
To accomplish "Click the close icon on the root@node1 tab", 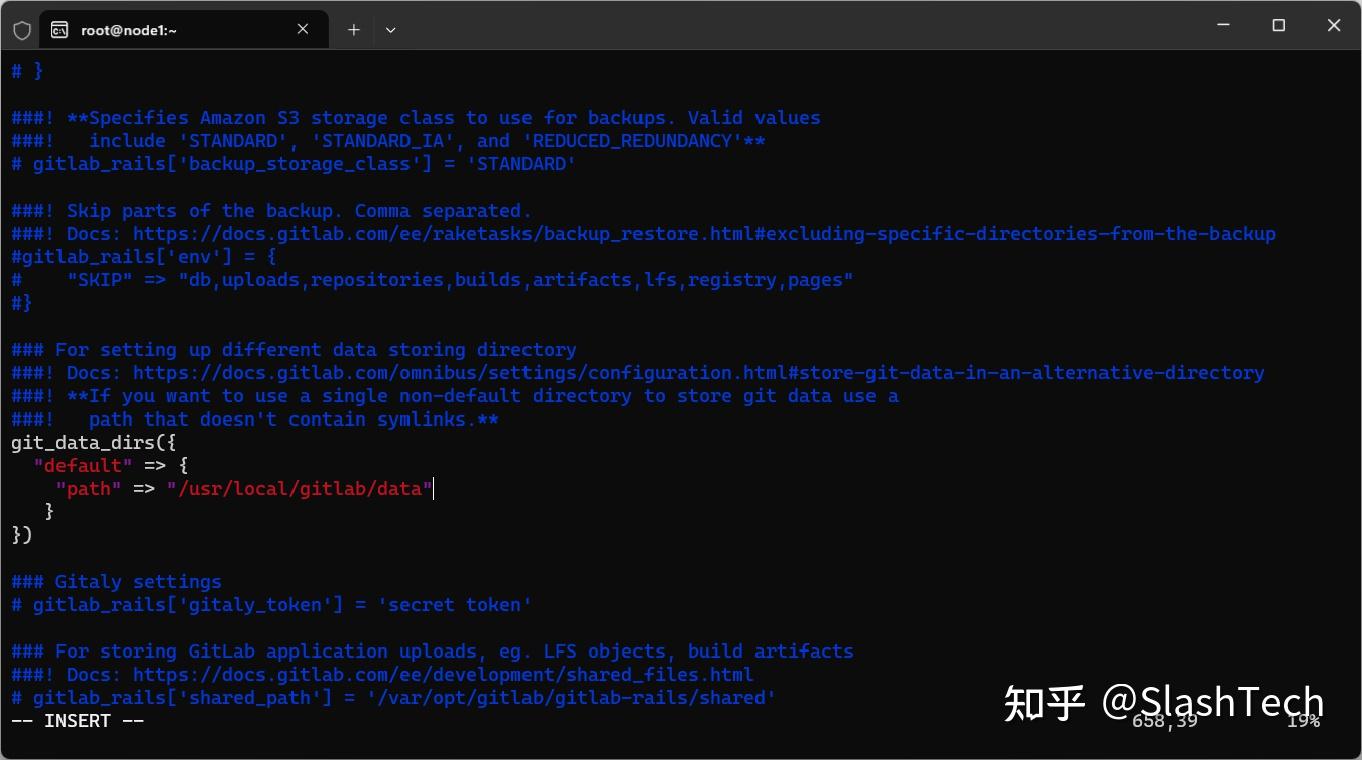I will [x=303, y=29].
